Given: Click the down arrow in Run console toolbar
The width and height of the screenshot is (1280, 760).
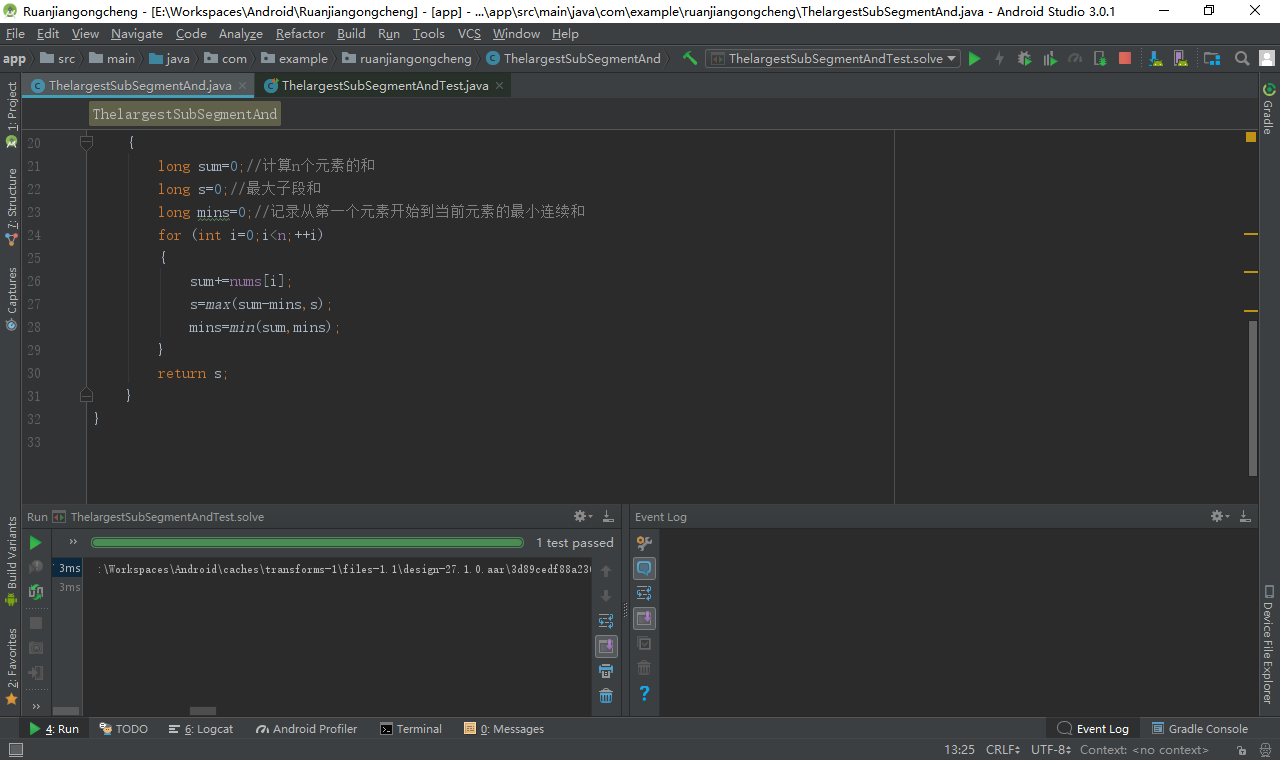Looking at the screenshot, I should pos(606,596).
